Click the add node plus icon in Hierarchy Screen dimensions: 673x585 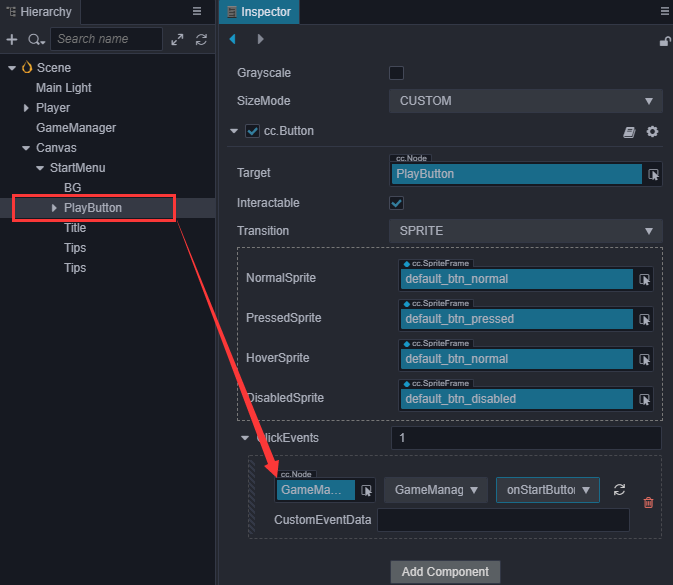(12, 40)
